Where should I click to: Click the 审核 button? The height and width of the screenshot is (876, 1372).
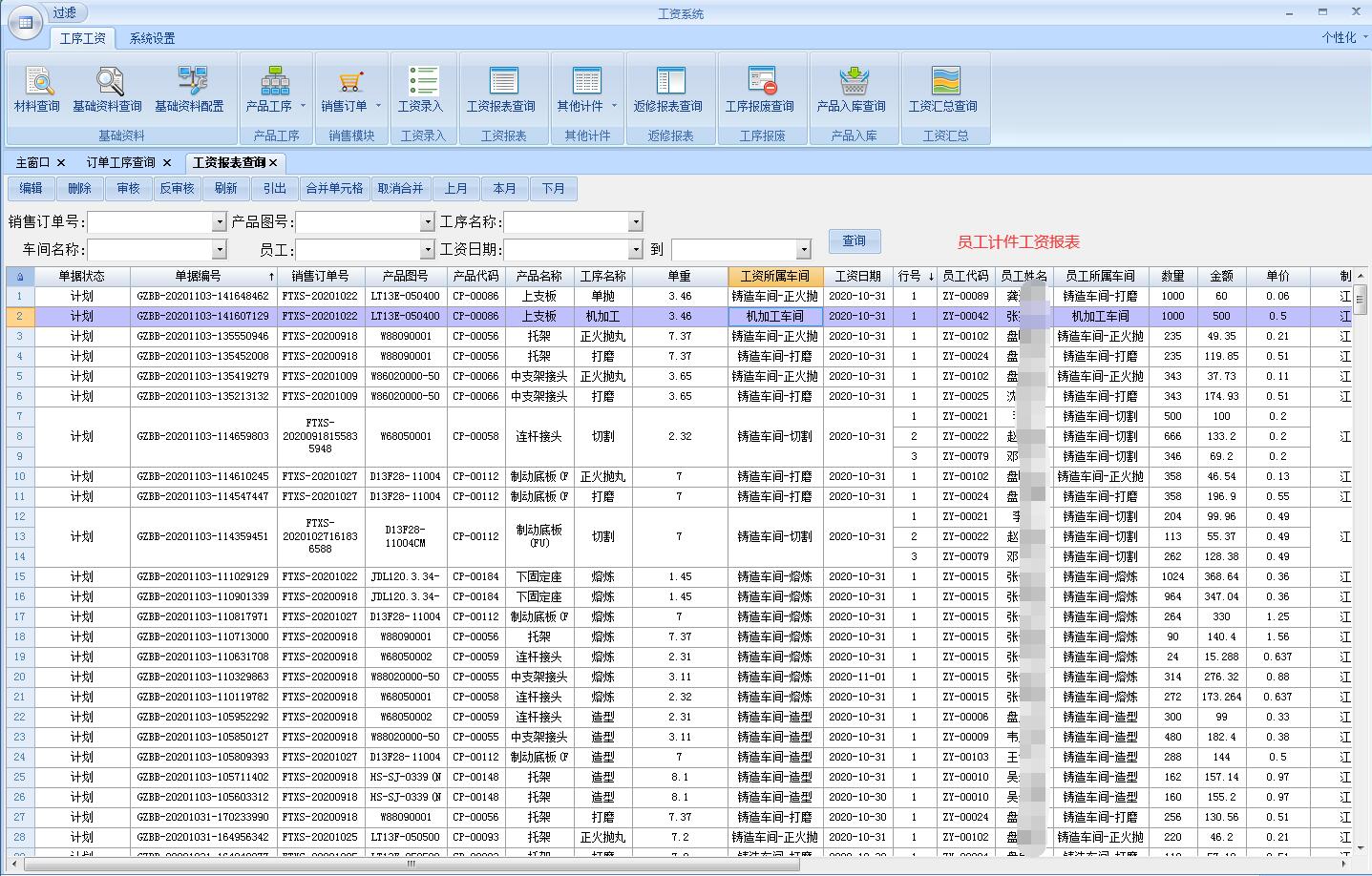click(x=129, y=189)
